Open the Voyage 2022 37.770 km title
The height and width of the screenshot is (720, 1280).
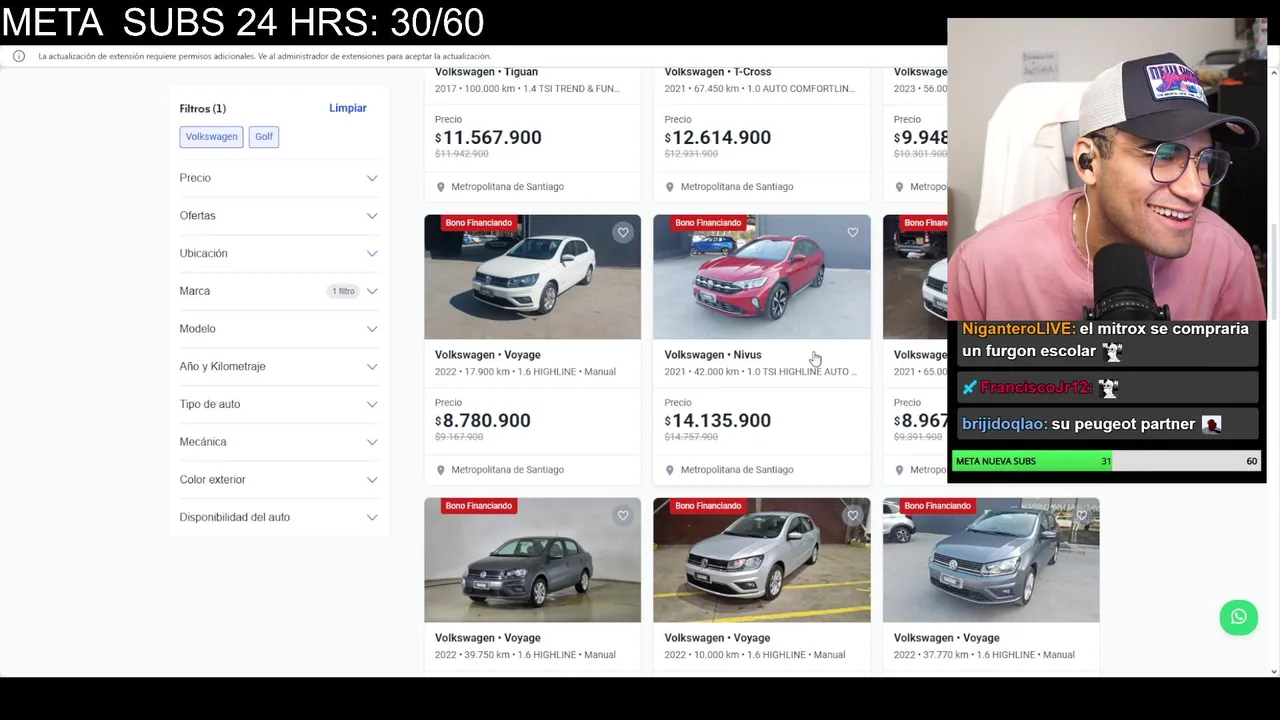point(946,638)
